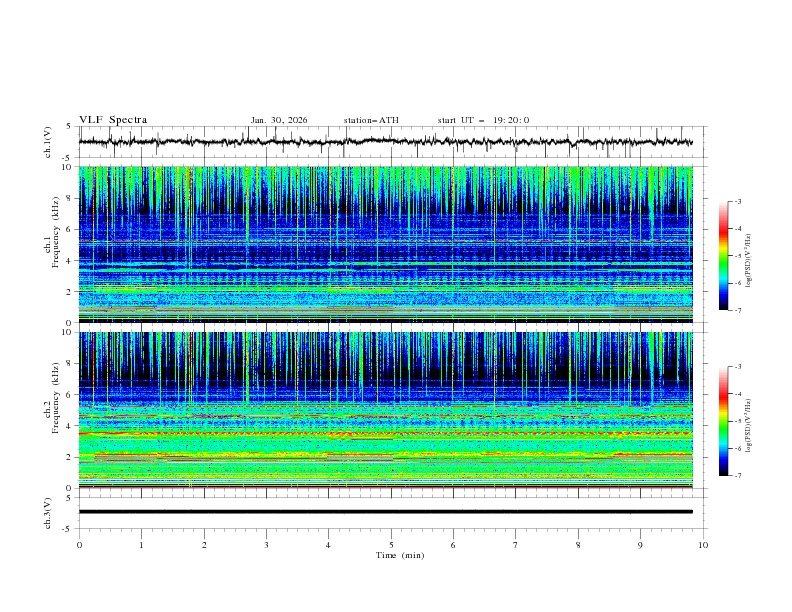Image resolution: width=792 pixels, height=612 pixels.
Task: Click the time axis tick "10"
Action: click(x=703, y=545)
